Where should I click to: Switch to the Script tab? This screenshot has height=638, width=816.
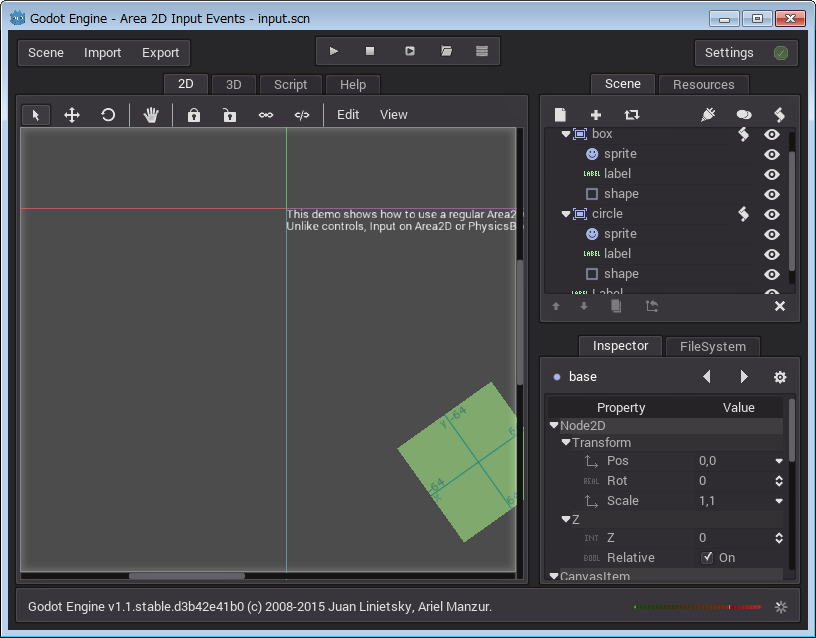click(290, 85)
